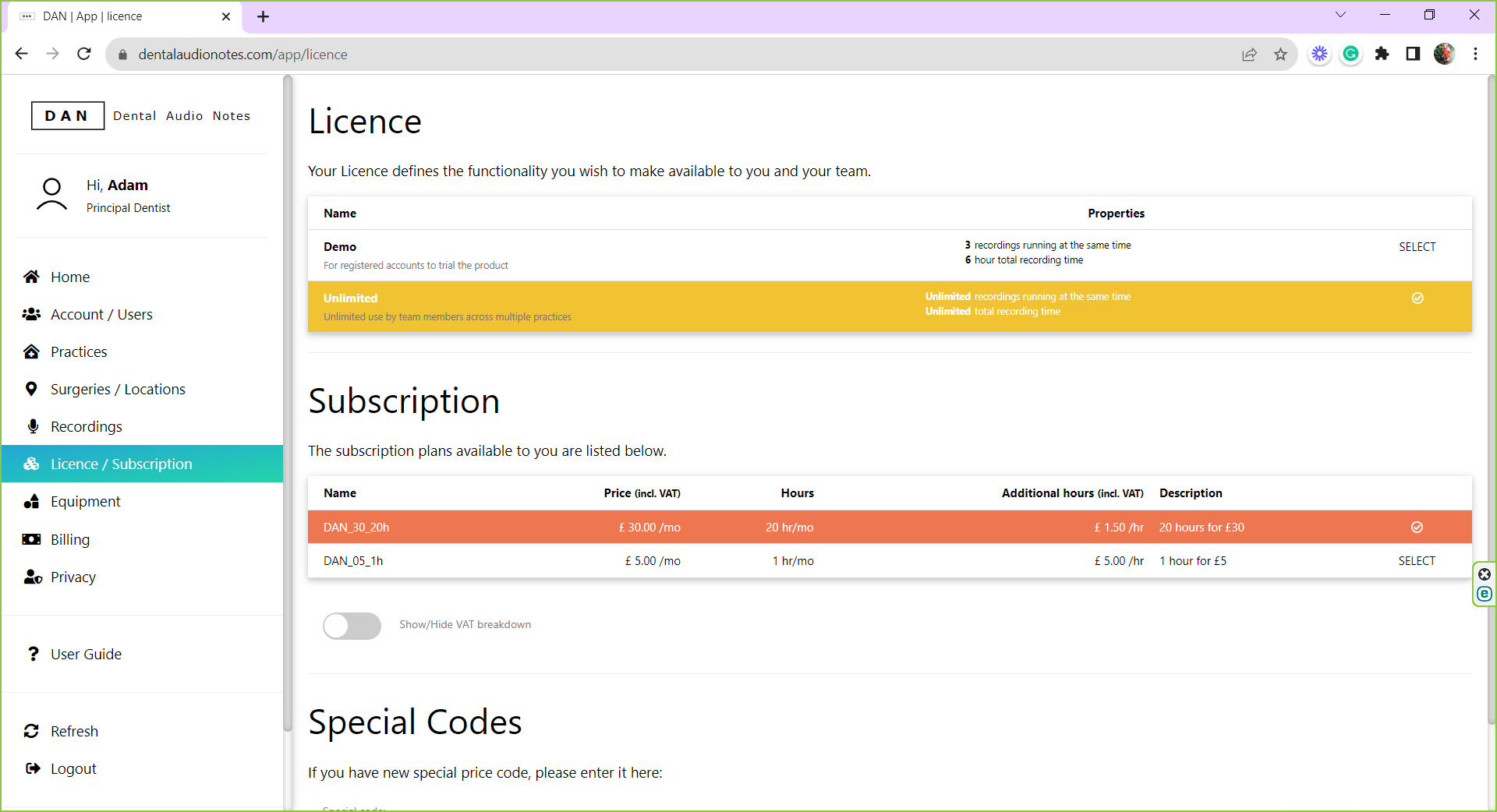Click the Recordings microphone icon
This screenshot has height=812, width=1497.
[33, 426]
